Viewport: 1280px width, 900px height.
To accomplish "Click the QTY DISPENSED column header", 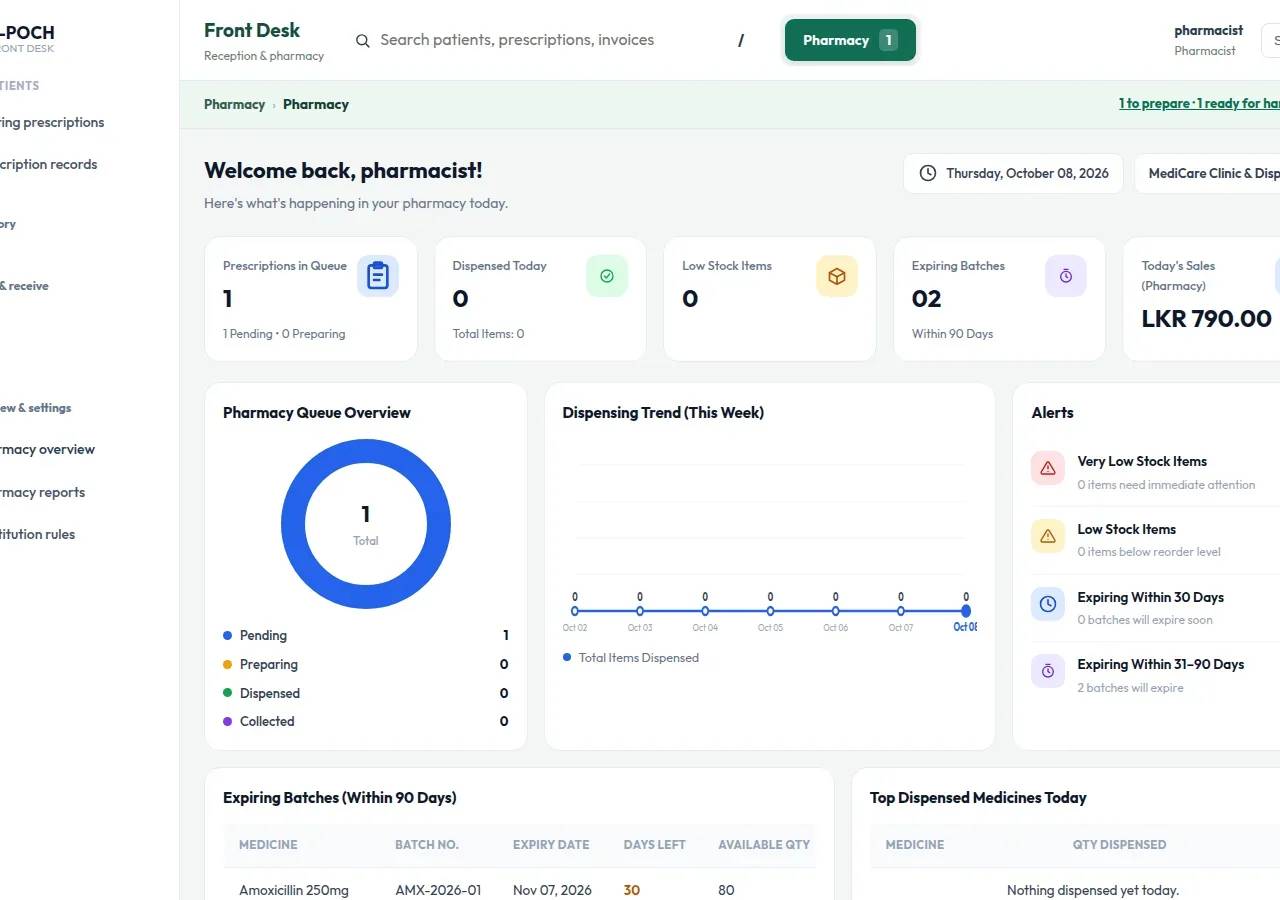I will (x=1119, y=845).
